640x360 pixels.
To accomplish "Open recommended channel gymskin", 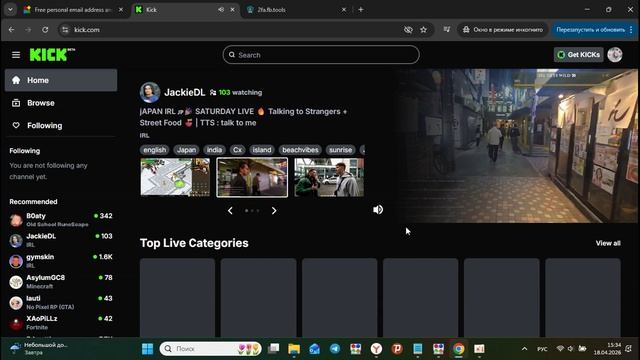I will pyautogui.click(x=61, y=261).
